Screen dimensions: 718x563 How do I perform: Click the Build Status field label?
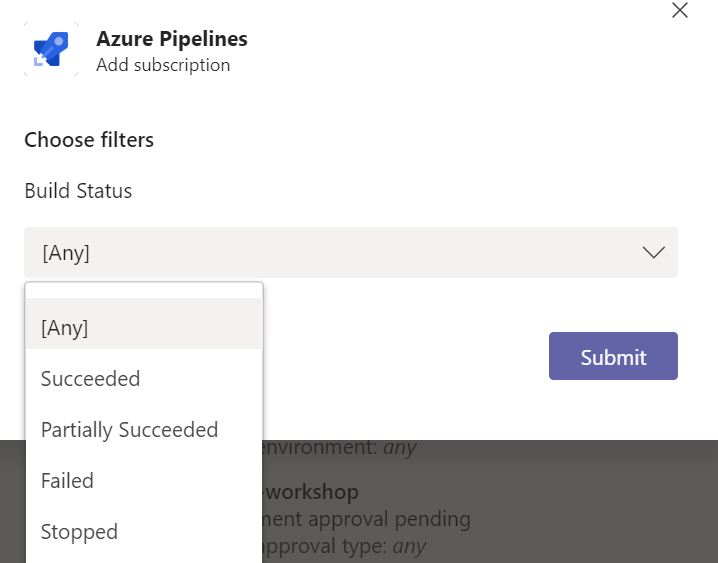click(x=78, y=191)
